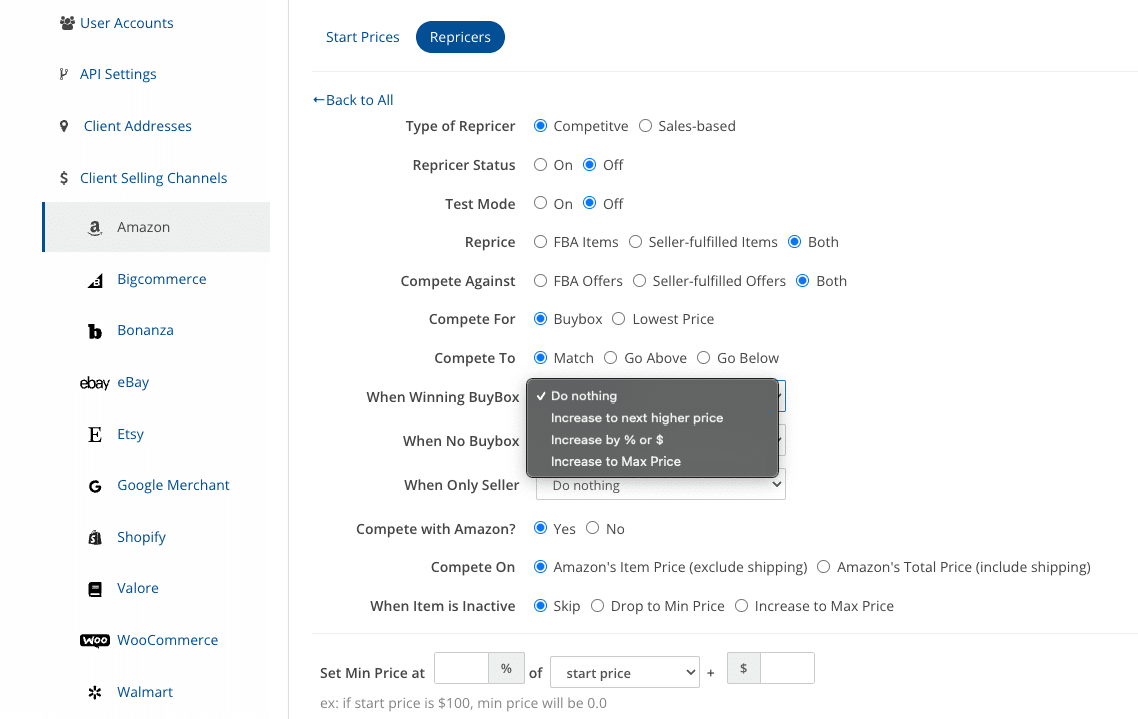Select Both for Reprice
Screen dimensions: 1138x719
click(795, 242)
